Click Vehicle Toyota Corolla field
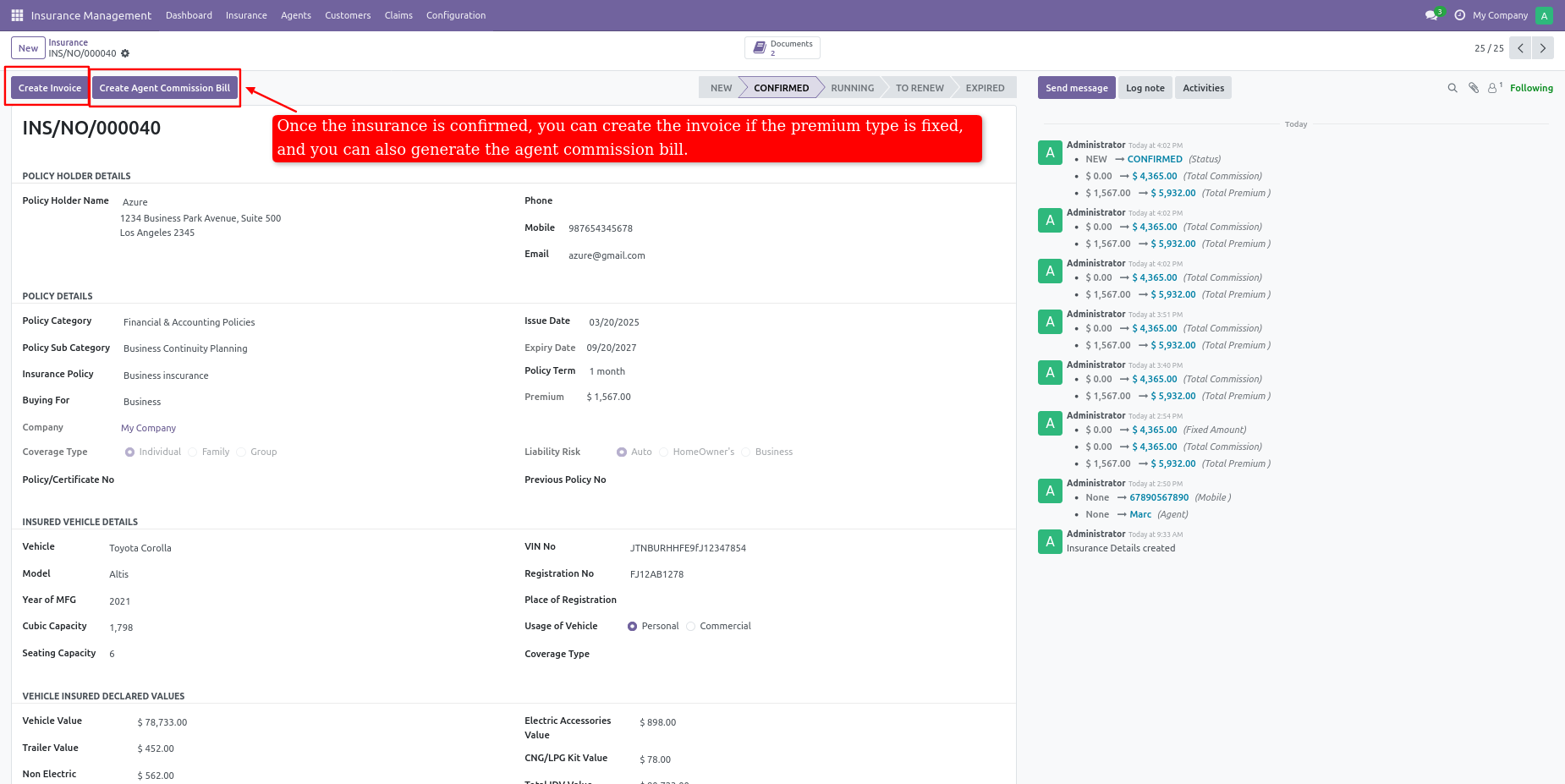This screenshot has width=1565, height=784. 140,548
